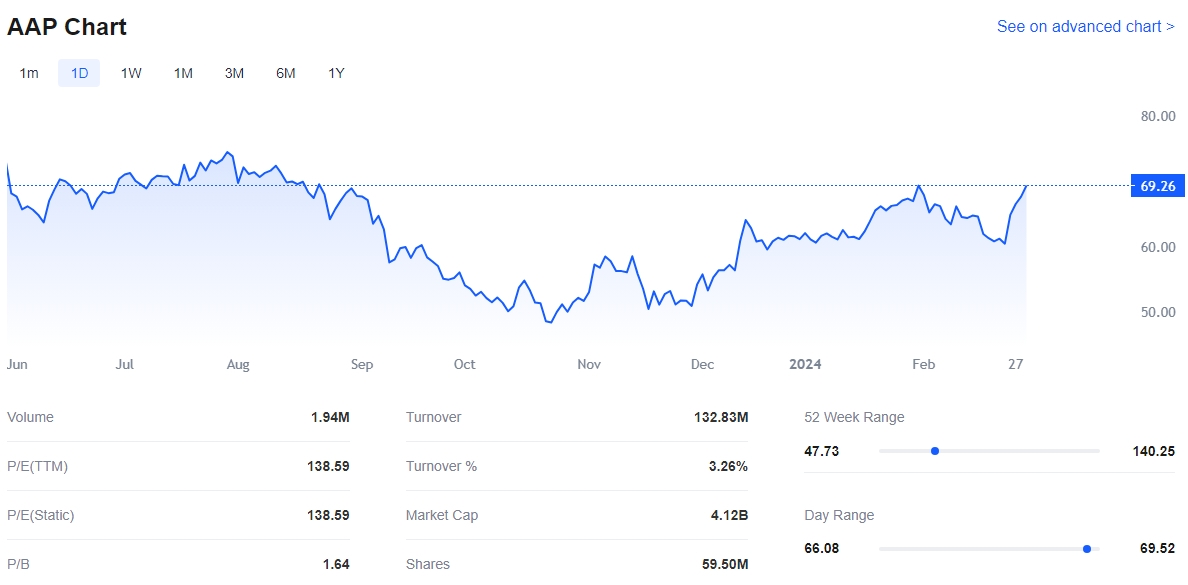
Task: Show the 6M chart range
Action: point(286,73)
